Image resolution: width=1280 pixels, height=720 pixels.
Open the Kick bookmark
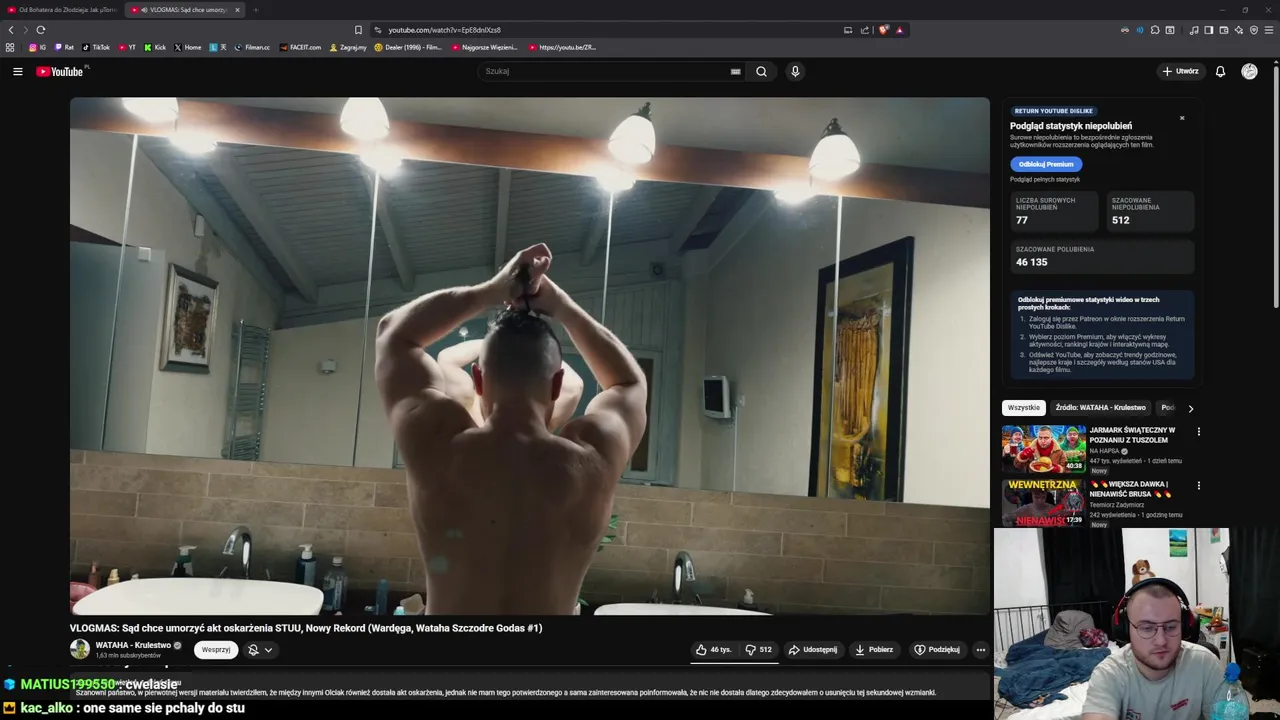155,47
